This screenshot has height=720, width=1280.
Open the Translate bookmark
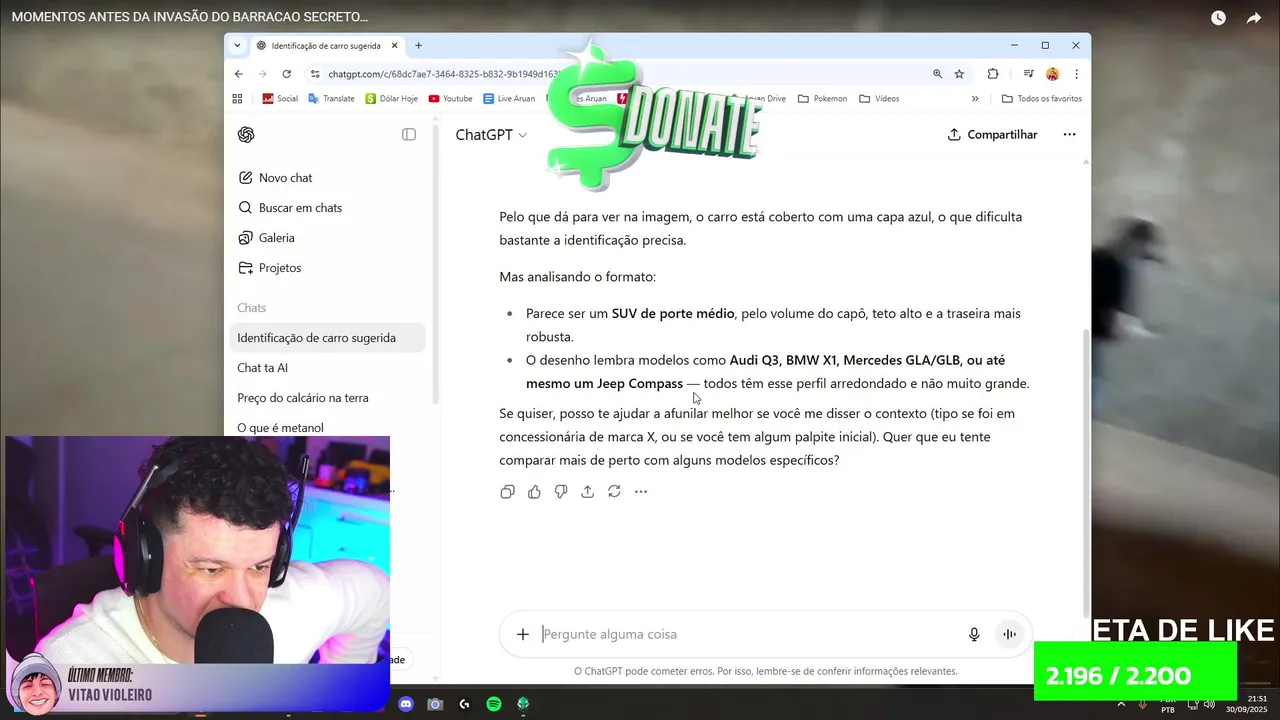pos(331,99)
